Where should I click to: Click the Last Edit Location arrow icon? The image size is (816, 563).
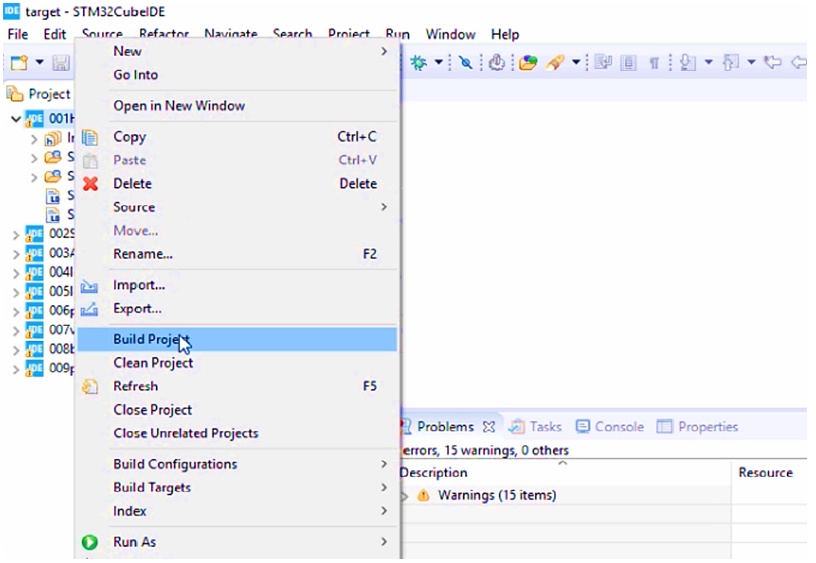pos(772,62)
